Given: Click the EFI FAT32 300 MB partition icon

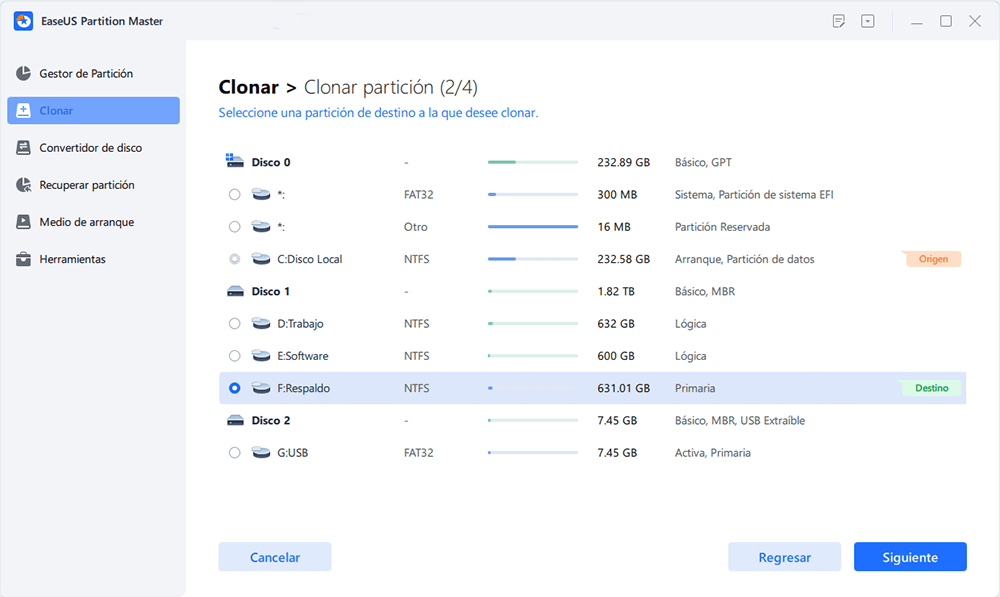Looking at the screenshot, I should (x=261, y=194).
